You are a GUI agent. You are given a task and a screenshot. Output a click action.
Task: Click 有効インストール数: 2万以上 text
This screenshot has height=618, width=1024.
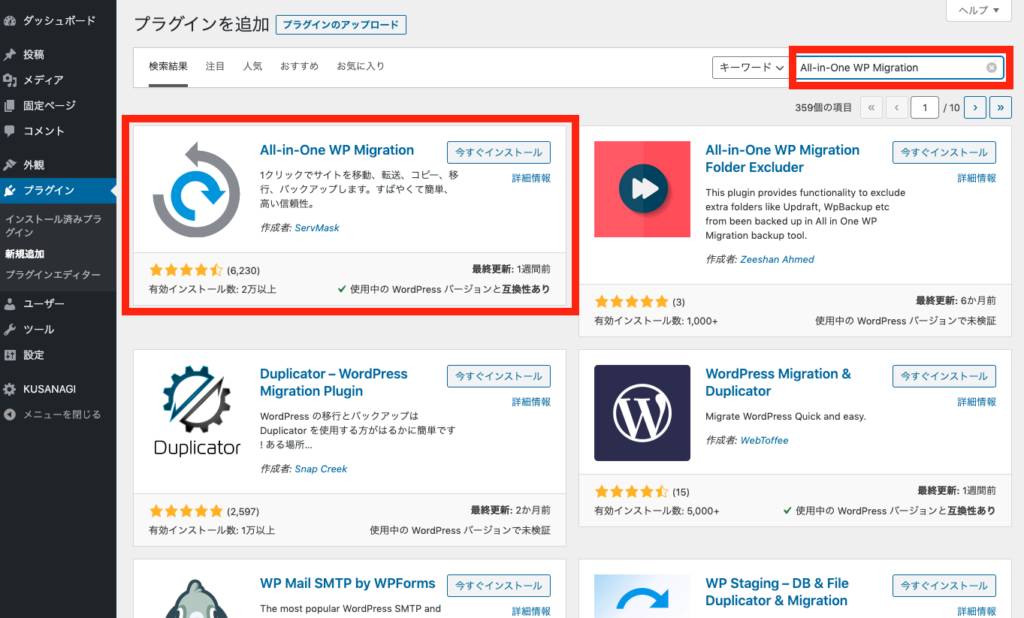pos(212,289)
